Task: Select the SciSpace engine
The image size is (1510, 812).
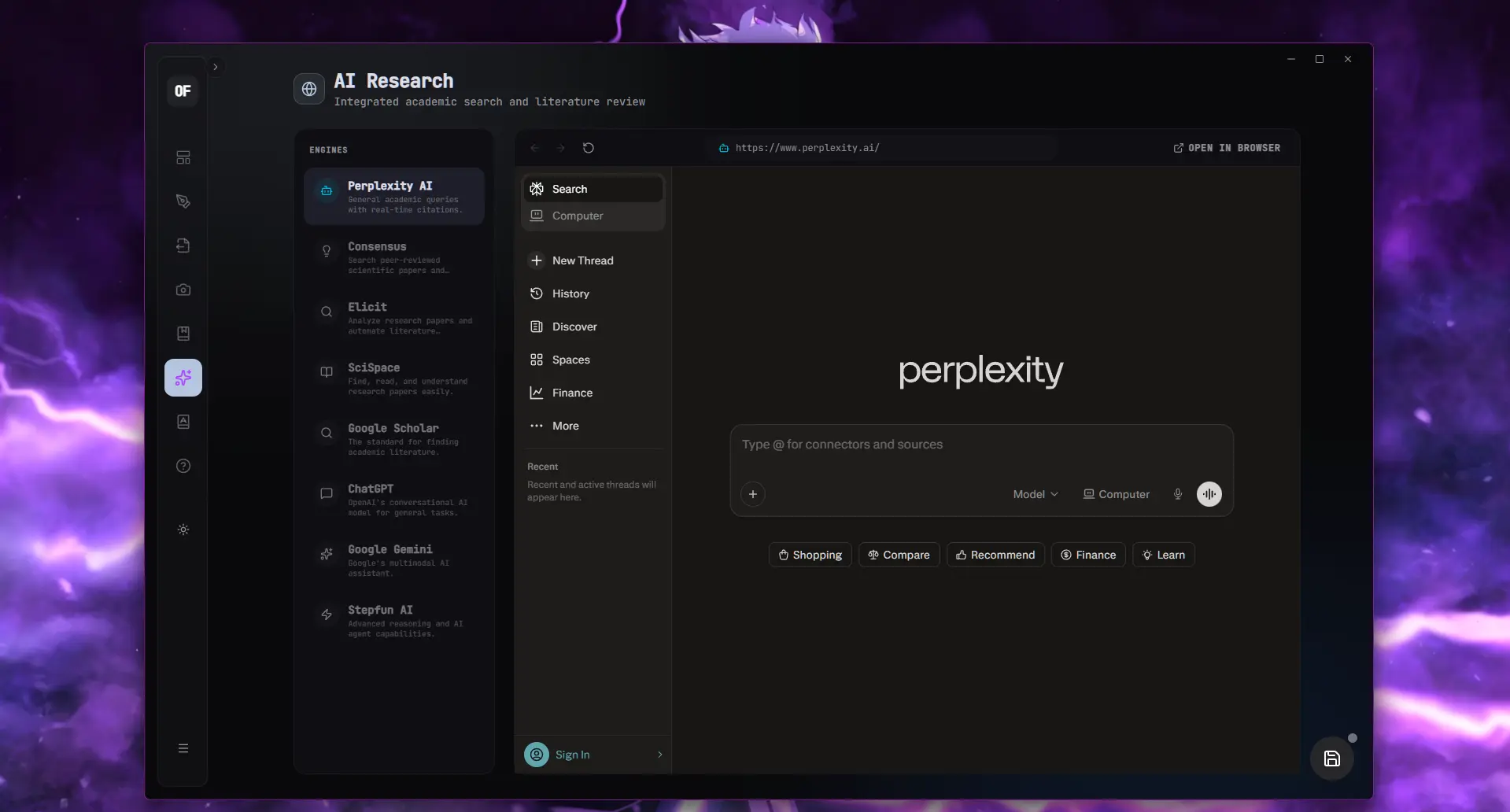Action: 394,378
